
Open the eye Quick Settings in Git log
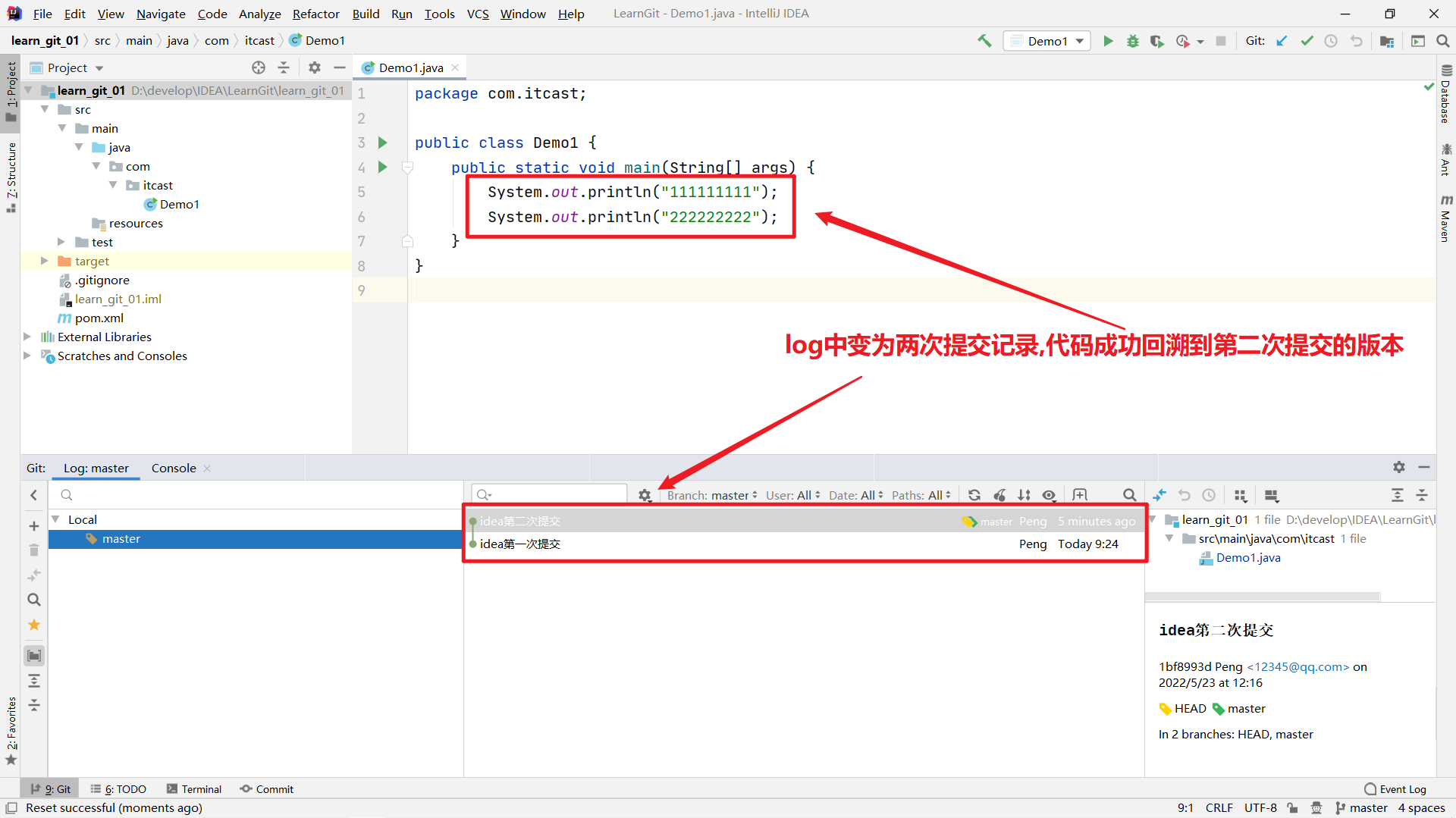tap(1049, 495)
